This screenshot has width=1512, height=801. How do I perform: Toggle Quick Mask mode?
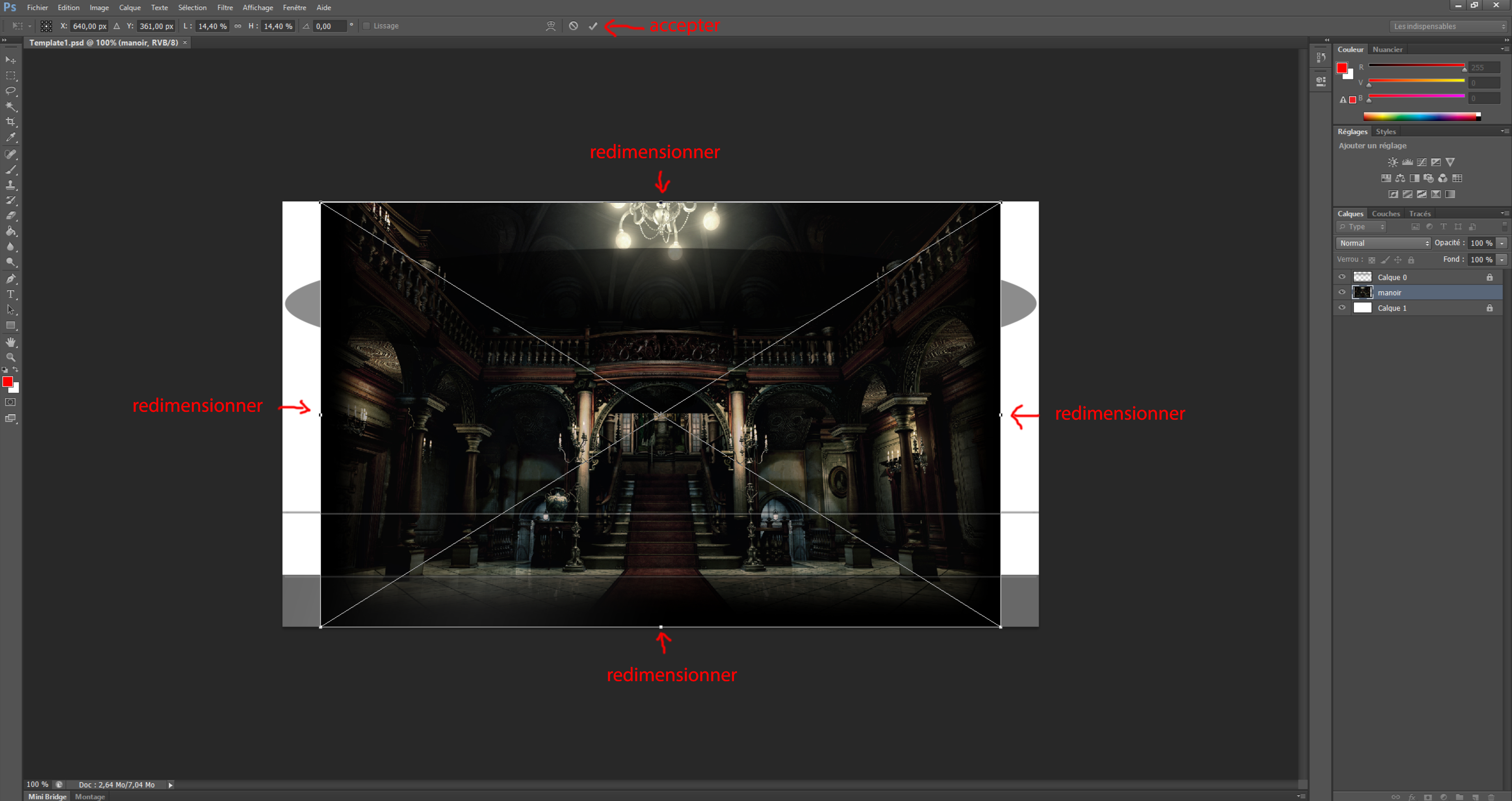tap(11, 402)
